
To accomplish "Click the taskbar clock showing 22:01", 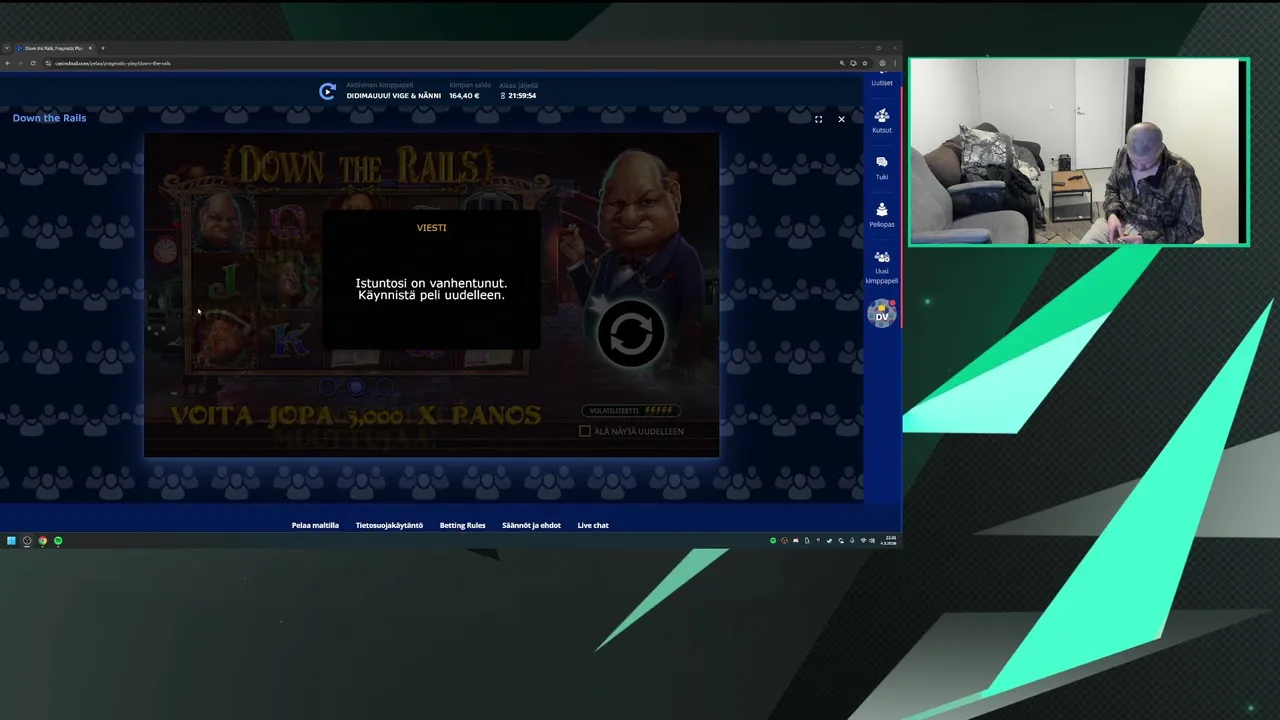I will point(889,540).
